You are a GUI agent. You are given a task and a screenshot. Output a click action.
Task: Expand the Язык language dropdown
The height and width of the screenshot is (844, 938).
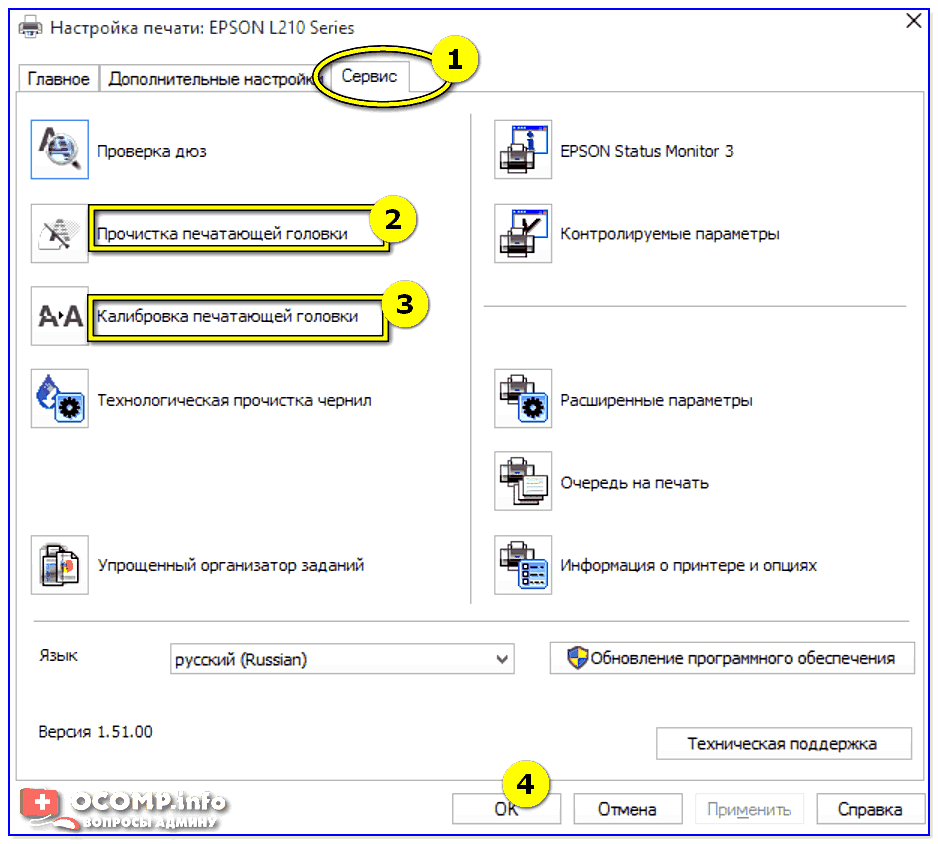point(342,659)
